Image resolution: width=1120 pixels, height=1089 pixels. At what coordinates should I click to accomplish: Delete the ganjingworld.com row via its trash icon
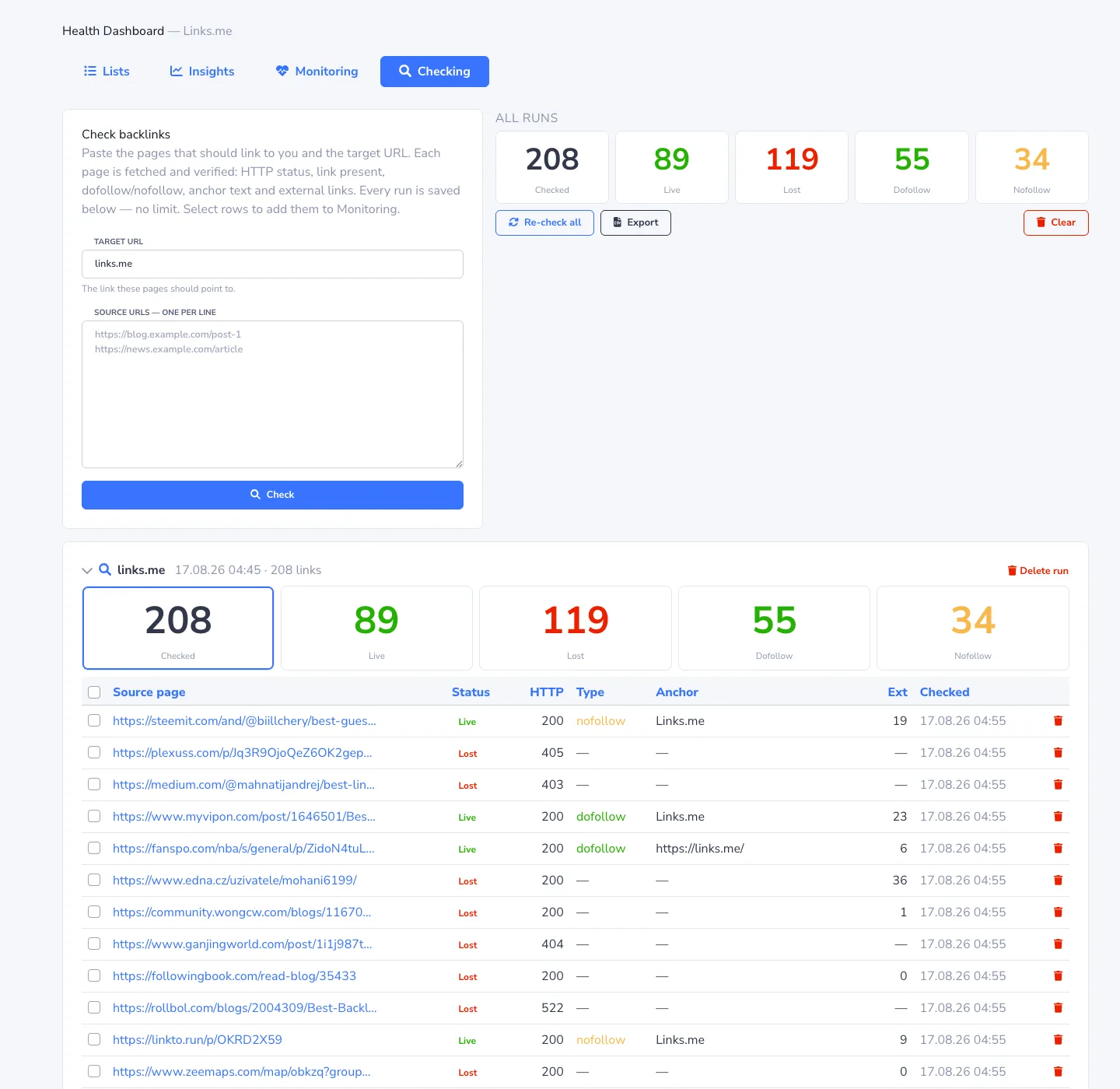[x=1058, y=944]
